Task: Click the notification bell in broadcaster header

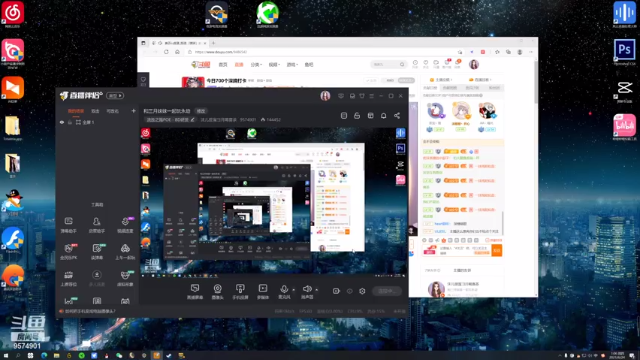Action: point(384,116)
